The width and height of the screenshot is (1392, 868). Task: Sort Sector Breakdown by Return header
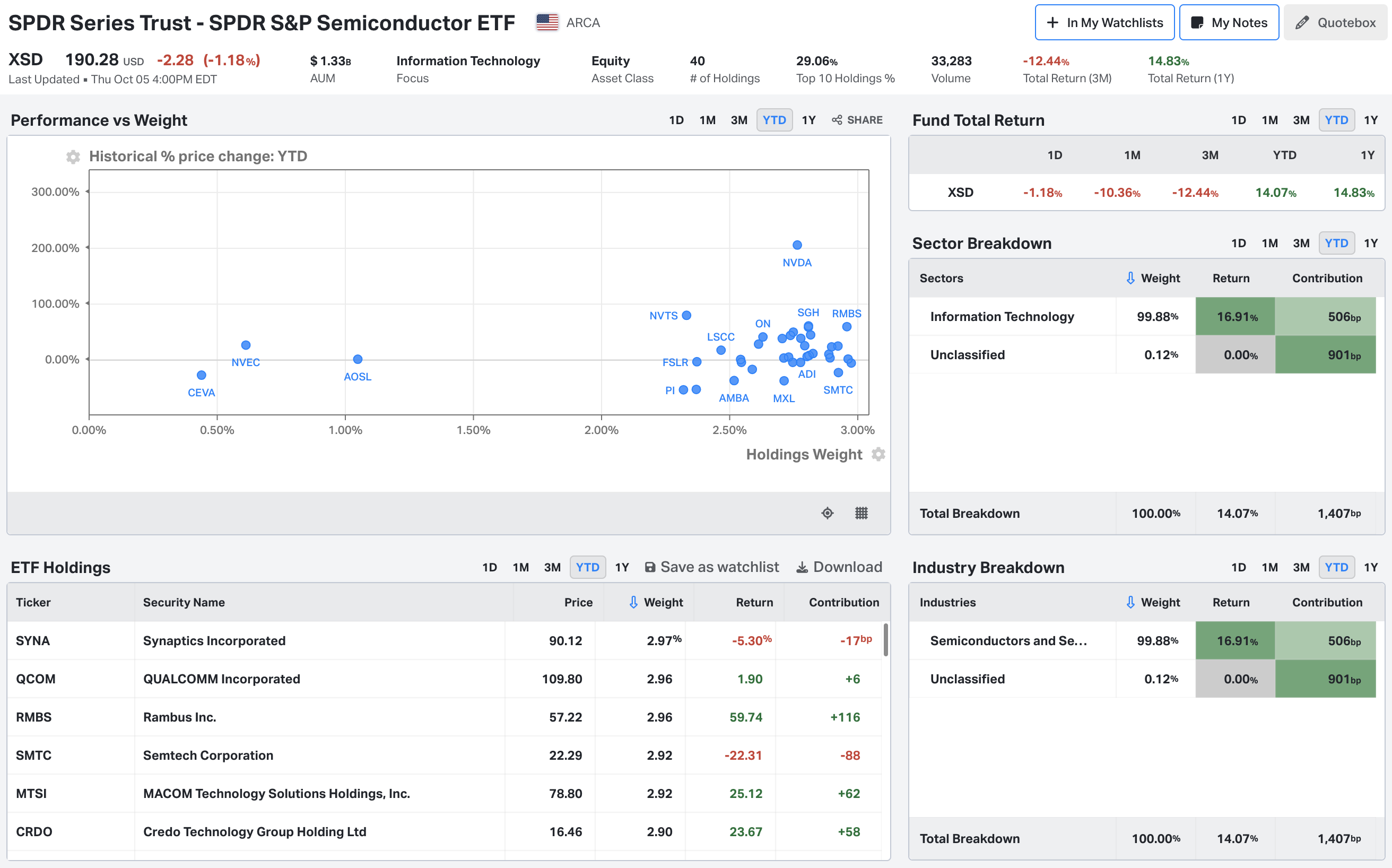[1231, 279]
